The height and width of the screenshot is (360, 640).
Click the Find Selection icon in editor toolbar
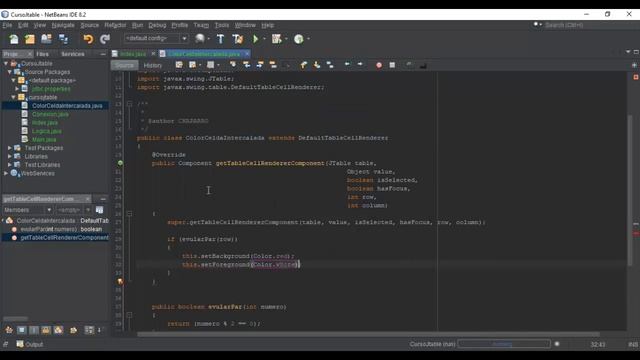coord(233,65)
